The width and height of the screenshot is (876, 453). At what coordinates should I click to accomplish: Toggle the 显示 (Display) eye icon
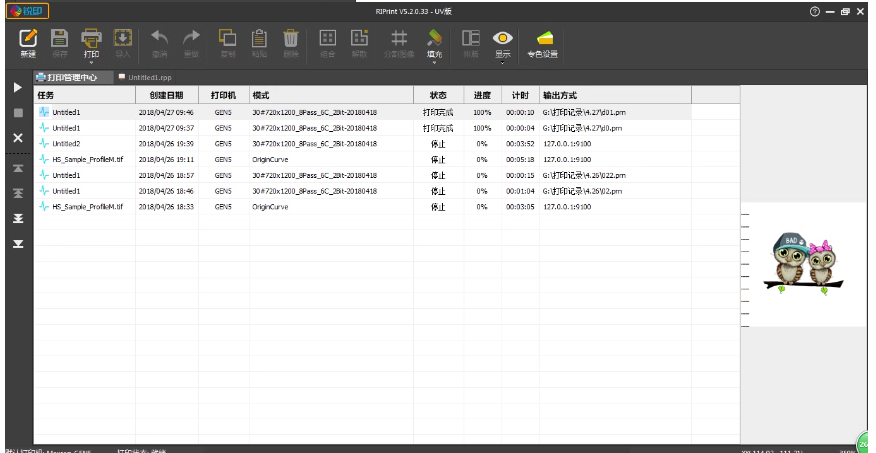coord(503,38)
